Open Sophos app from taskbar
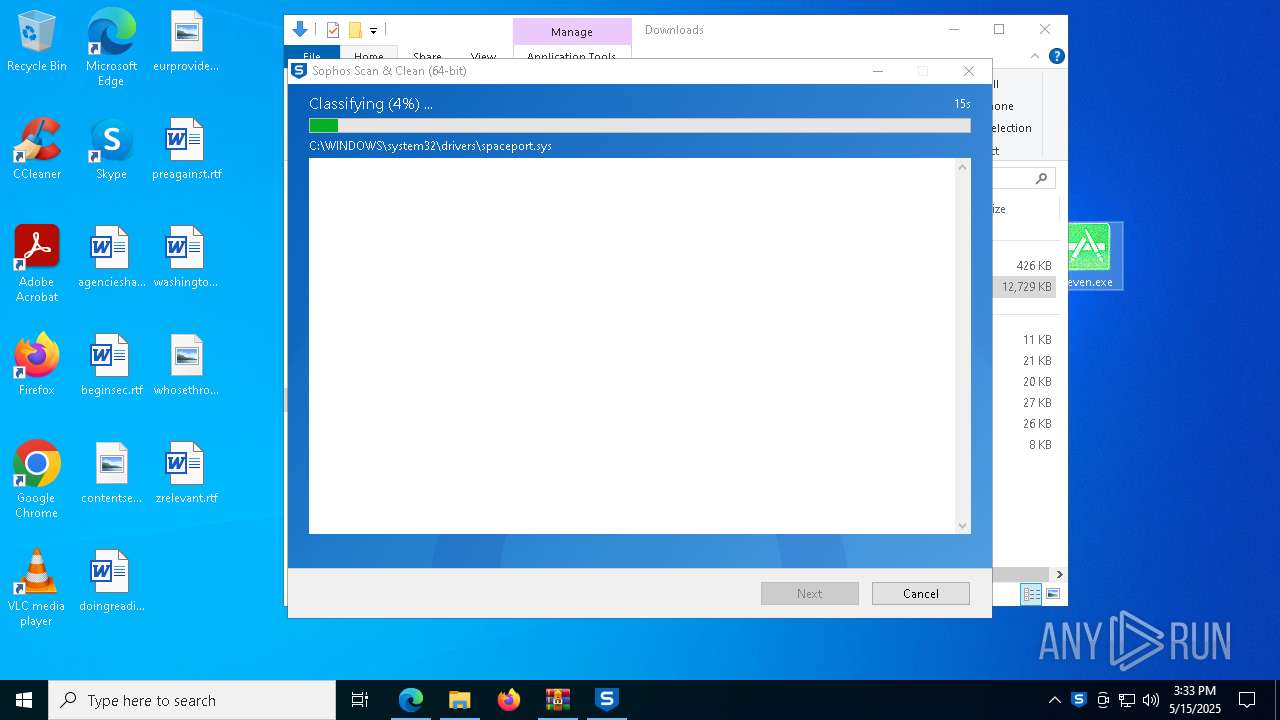This screenshot has width=1280, height=720. click(x=606, y=699)
